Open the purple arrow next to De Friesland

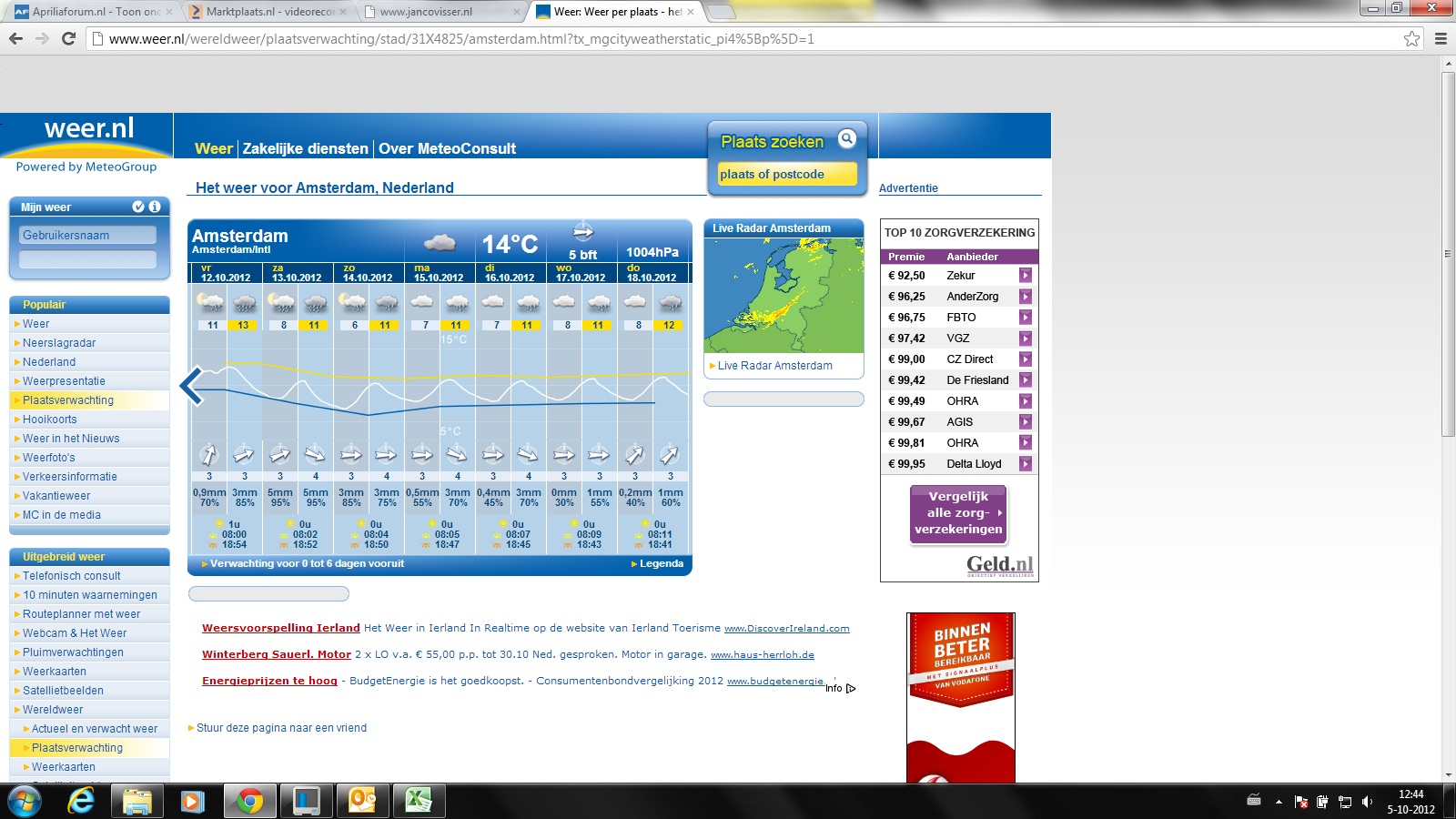click(1026, 379)
